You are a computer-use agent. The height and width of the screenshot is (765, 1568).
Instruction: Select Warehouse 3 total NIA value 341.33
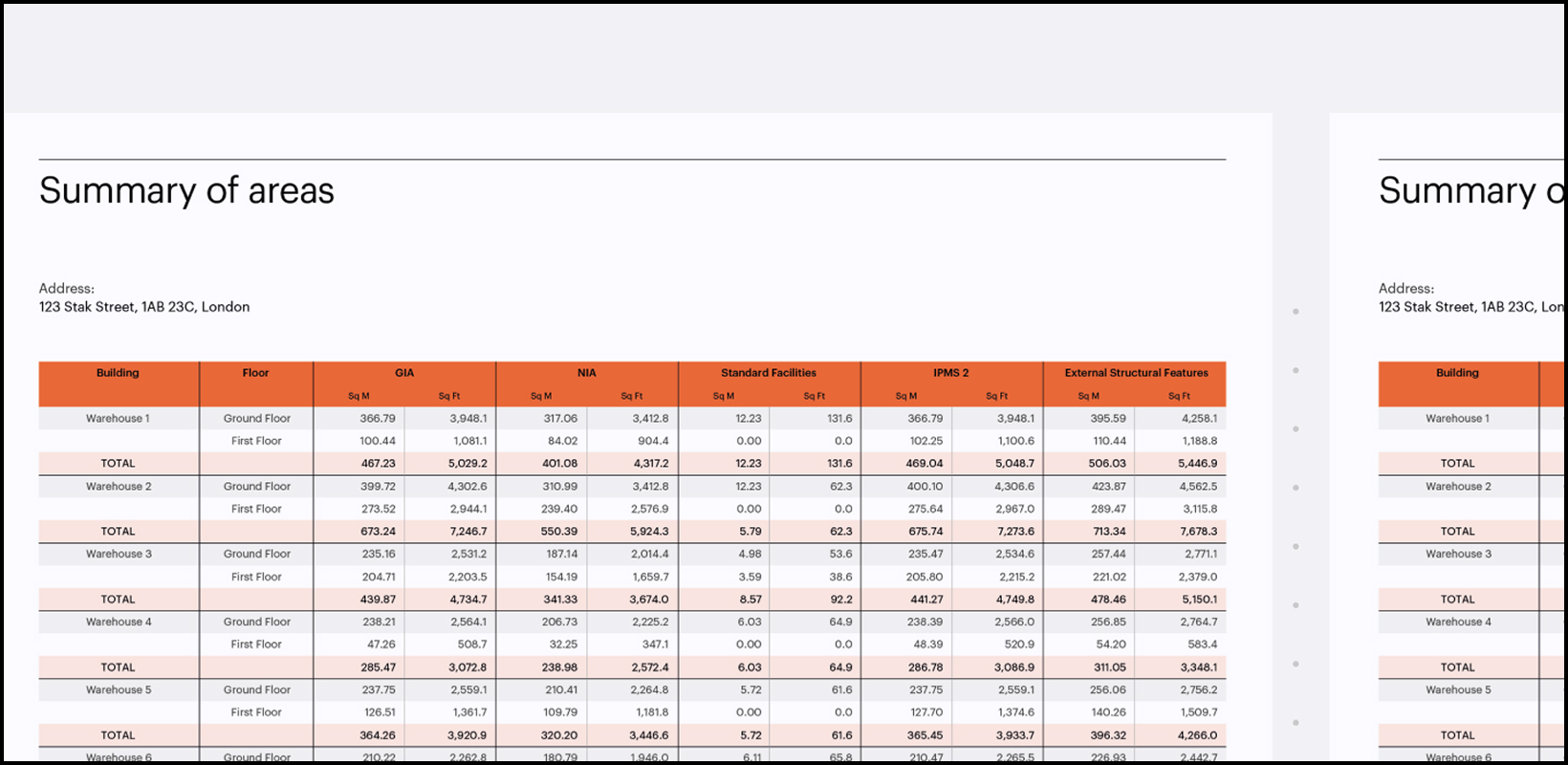(x=560, y=600)
